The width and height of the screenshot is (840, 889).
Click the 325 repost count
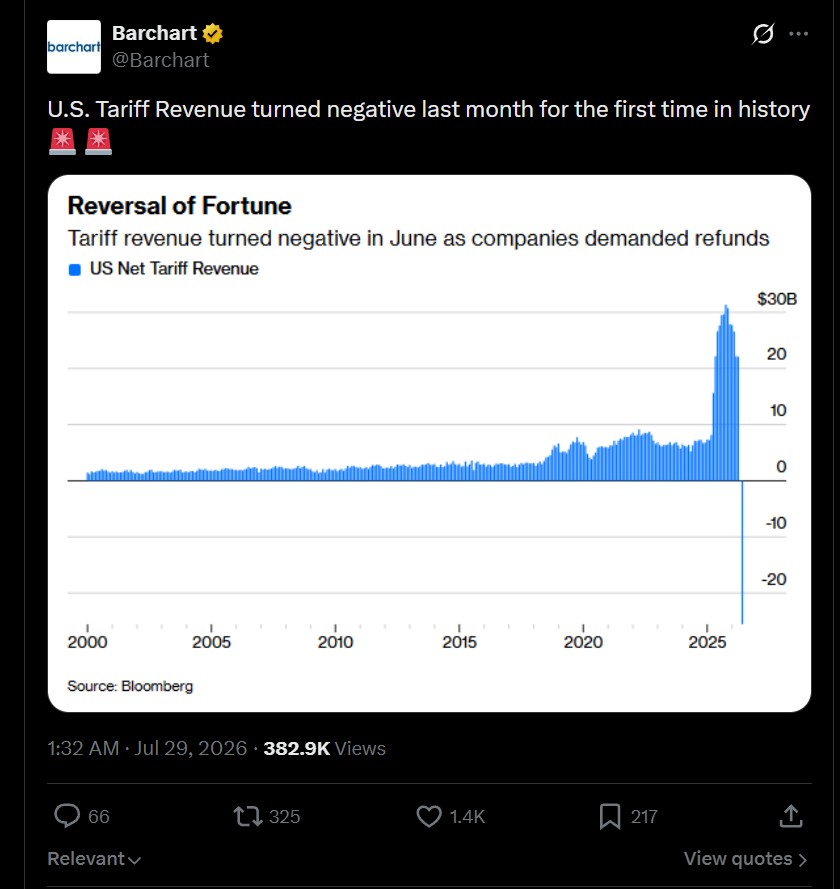click(x=285, y=816)
